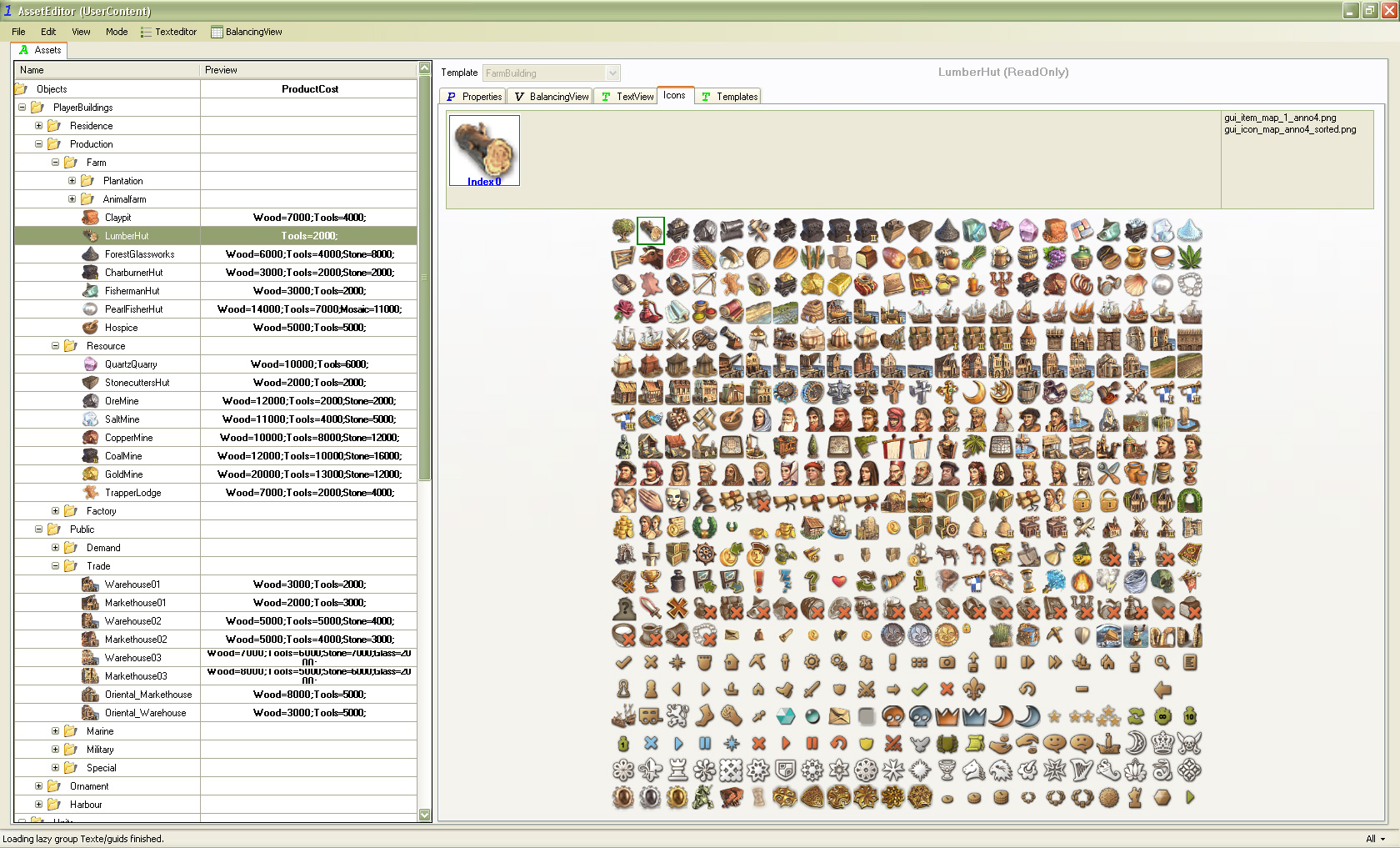The image size is (1400, 848).
Task: Select the PearlFisherHut row
Action: pyautogui.click(x=216, y=309)
